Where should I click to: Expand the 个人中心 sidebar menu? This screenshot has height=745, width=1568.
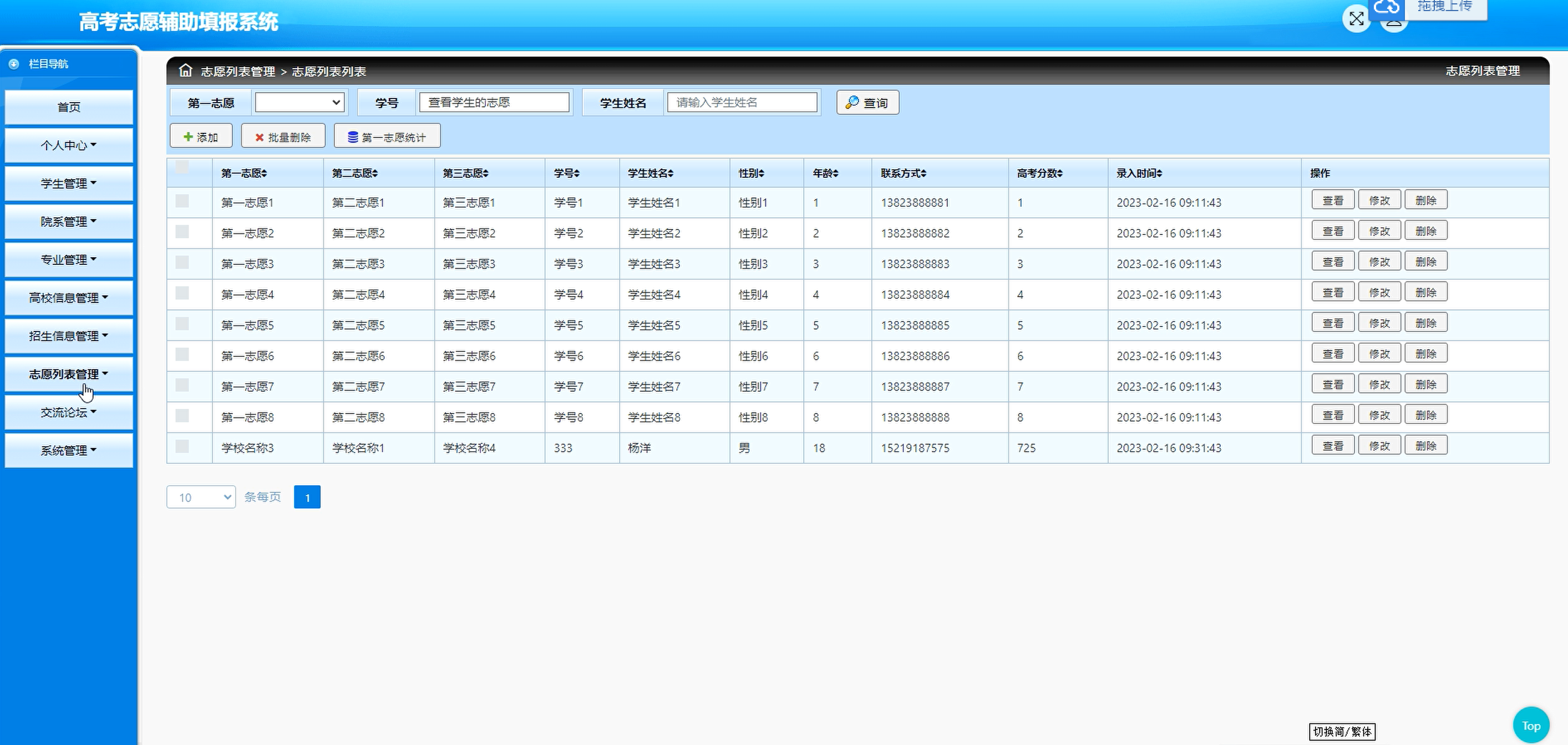[x=69, y=145]
